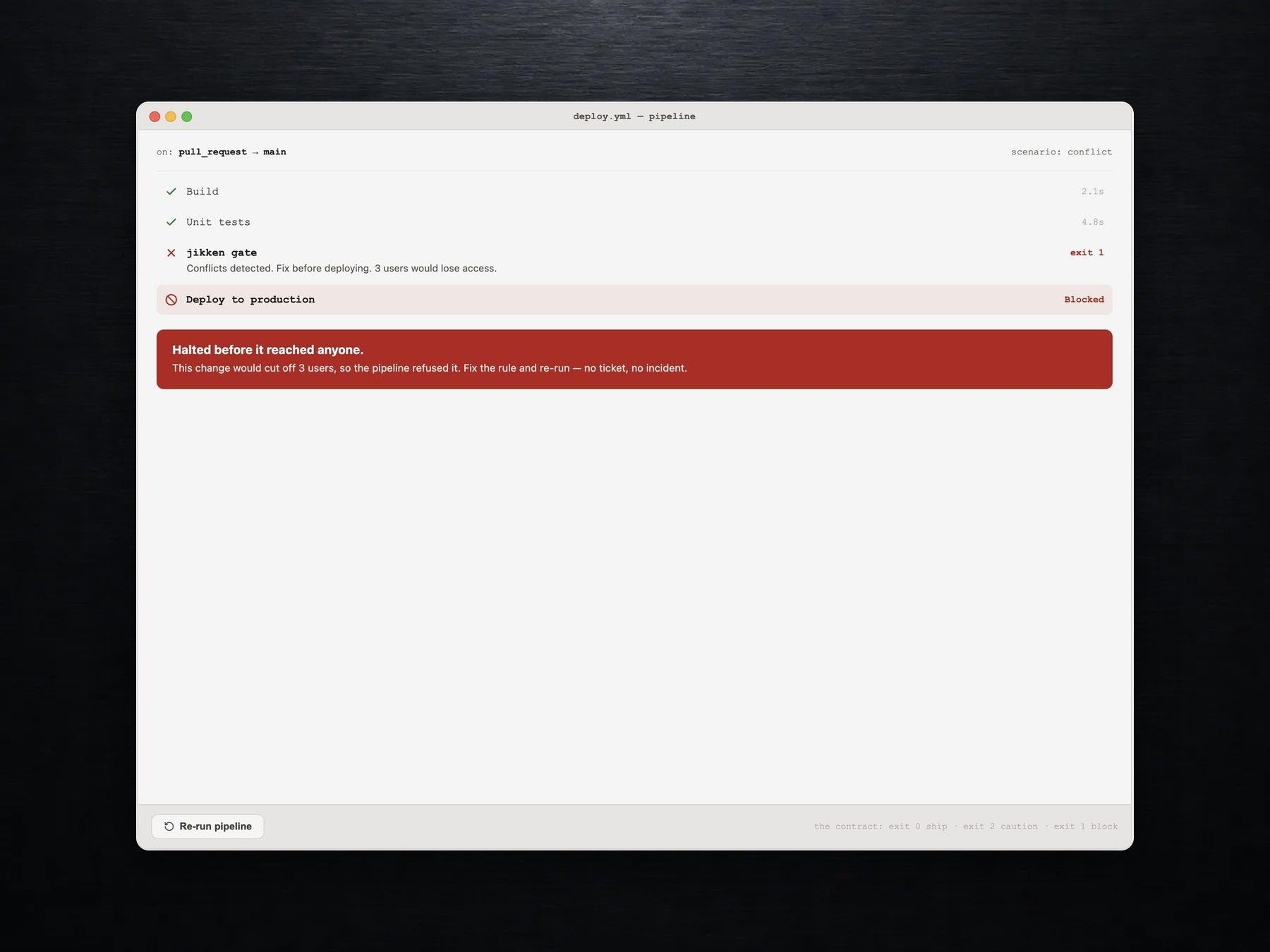Click the exit 1 status code
The image size is (1270, 952).
[x=1087, y=252]
